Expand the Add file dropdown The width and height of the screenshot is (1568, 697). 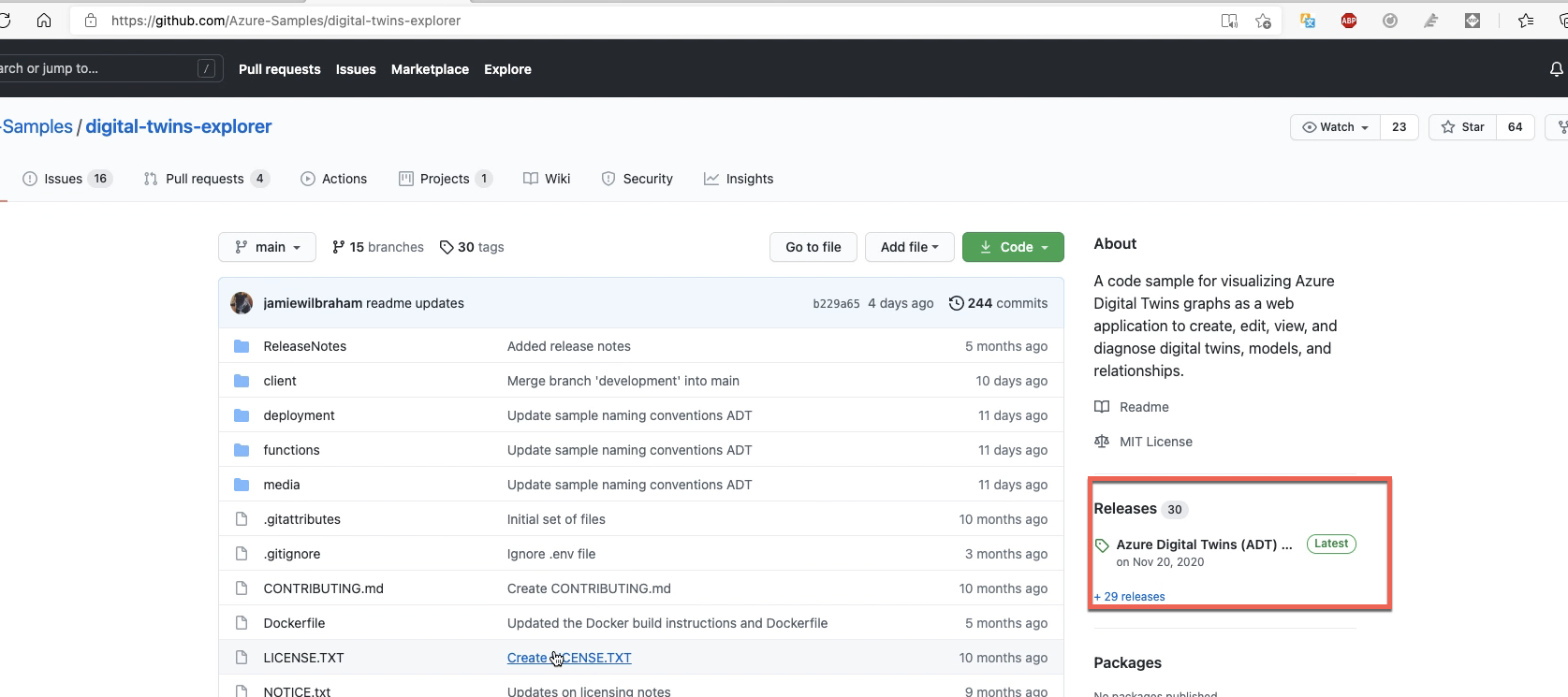click(x=909, y=247)
